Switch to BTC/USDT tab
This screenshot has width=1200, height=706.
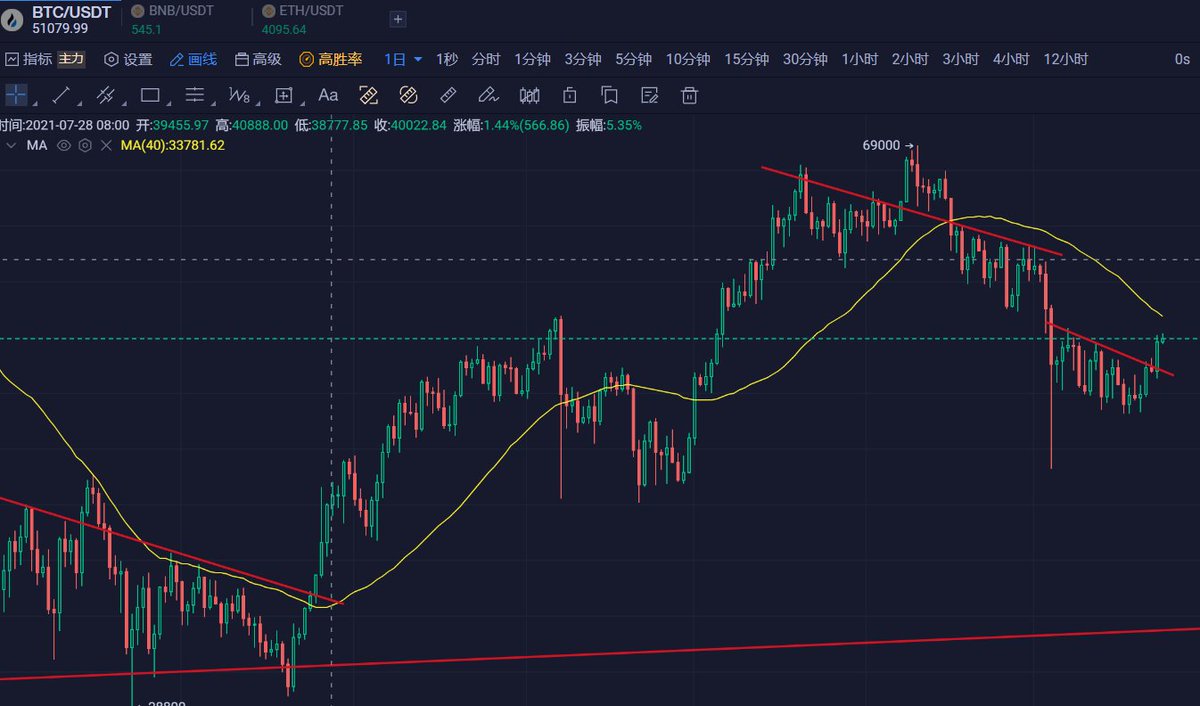(59, 18)
